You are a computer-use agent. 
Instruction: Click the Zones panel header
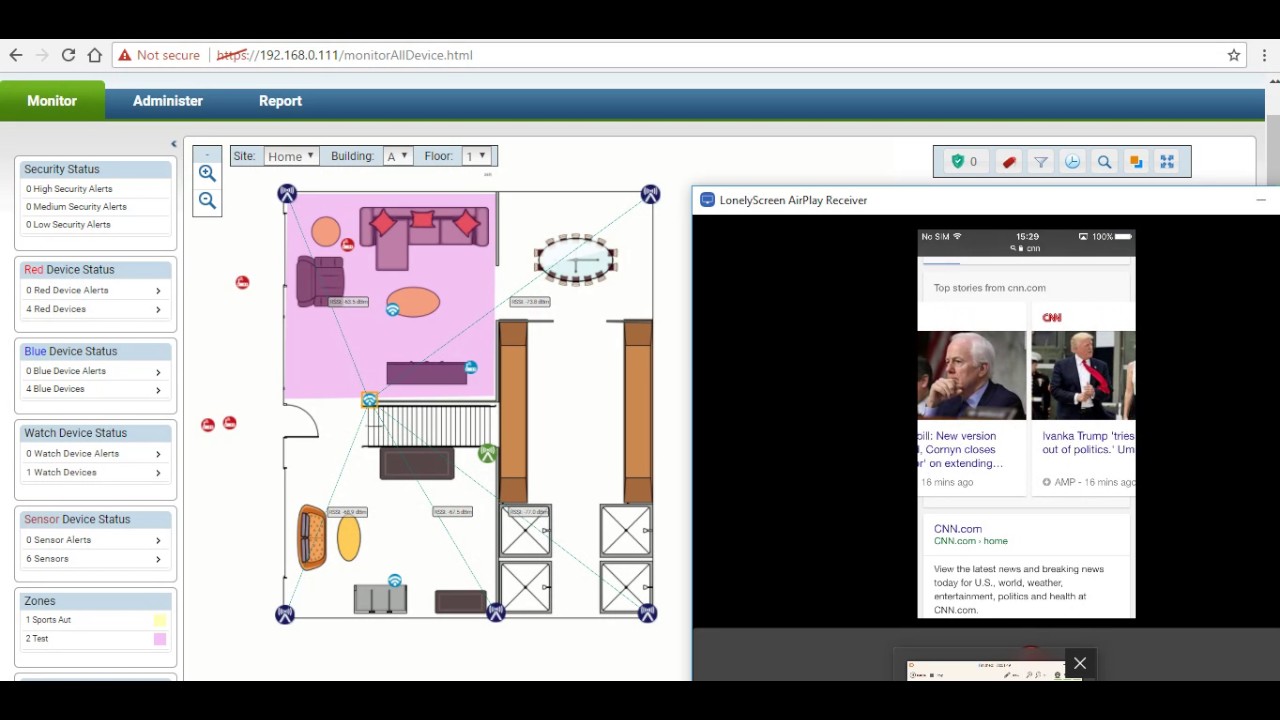pyautogui.click(x=95, y=601)
